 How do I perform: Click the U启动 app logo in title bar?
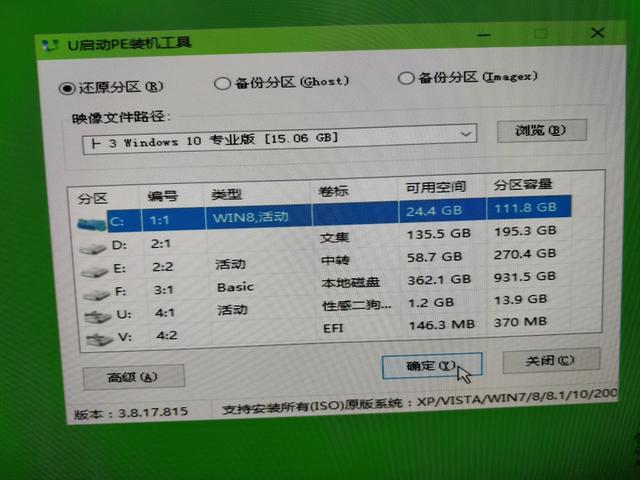coord(50,45)
